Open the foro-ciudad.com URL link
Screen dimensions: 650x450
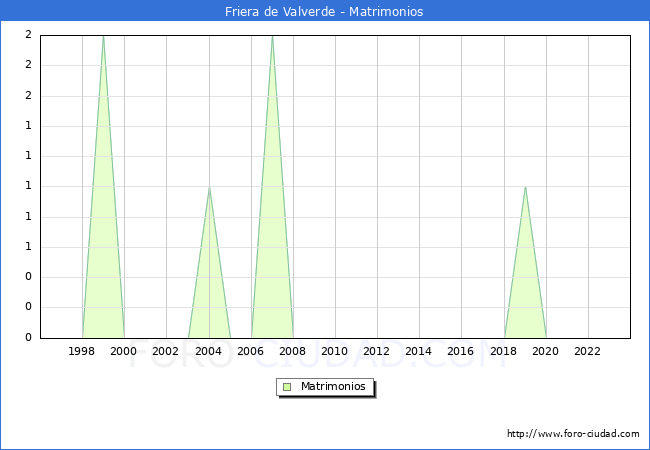coord(573,434)
